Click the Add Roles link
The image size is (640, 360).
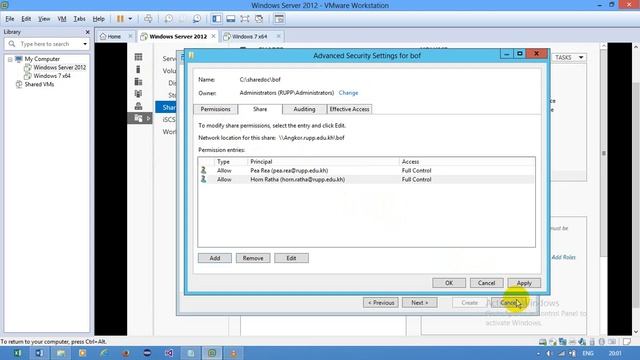563,257
